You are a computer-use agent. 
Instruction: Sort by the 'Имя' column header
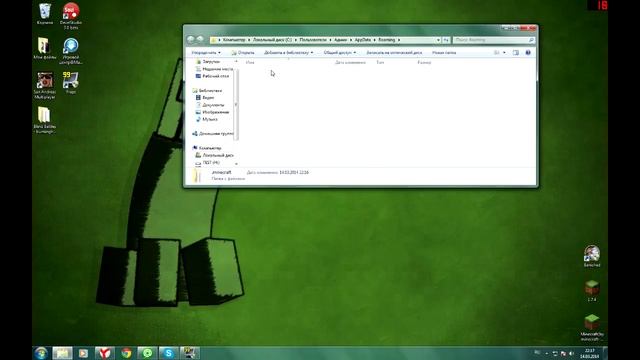tap(250, 62)
